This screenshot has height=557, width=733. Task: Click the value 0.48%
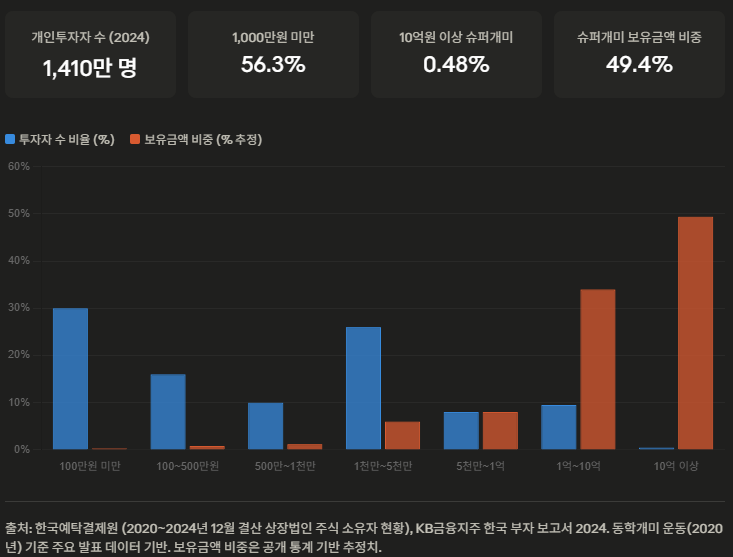coord(456,64)
